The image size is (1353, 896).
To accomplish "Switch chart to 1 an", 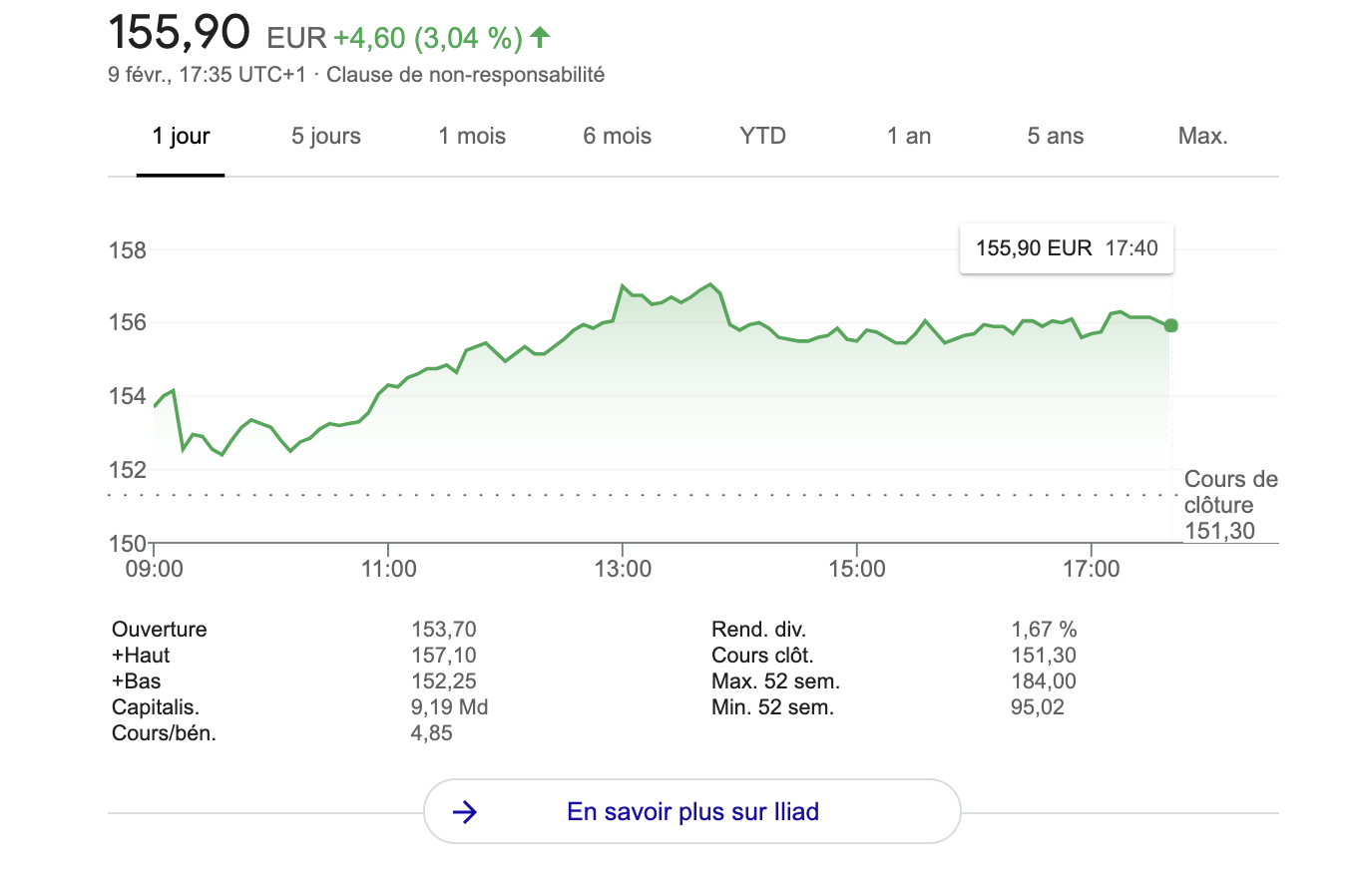I will pyautogui.click(x=909, y=137).
